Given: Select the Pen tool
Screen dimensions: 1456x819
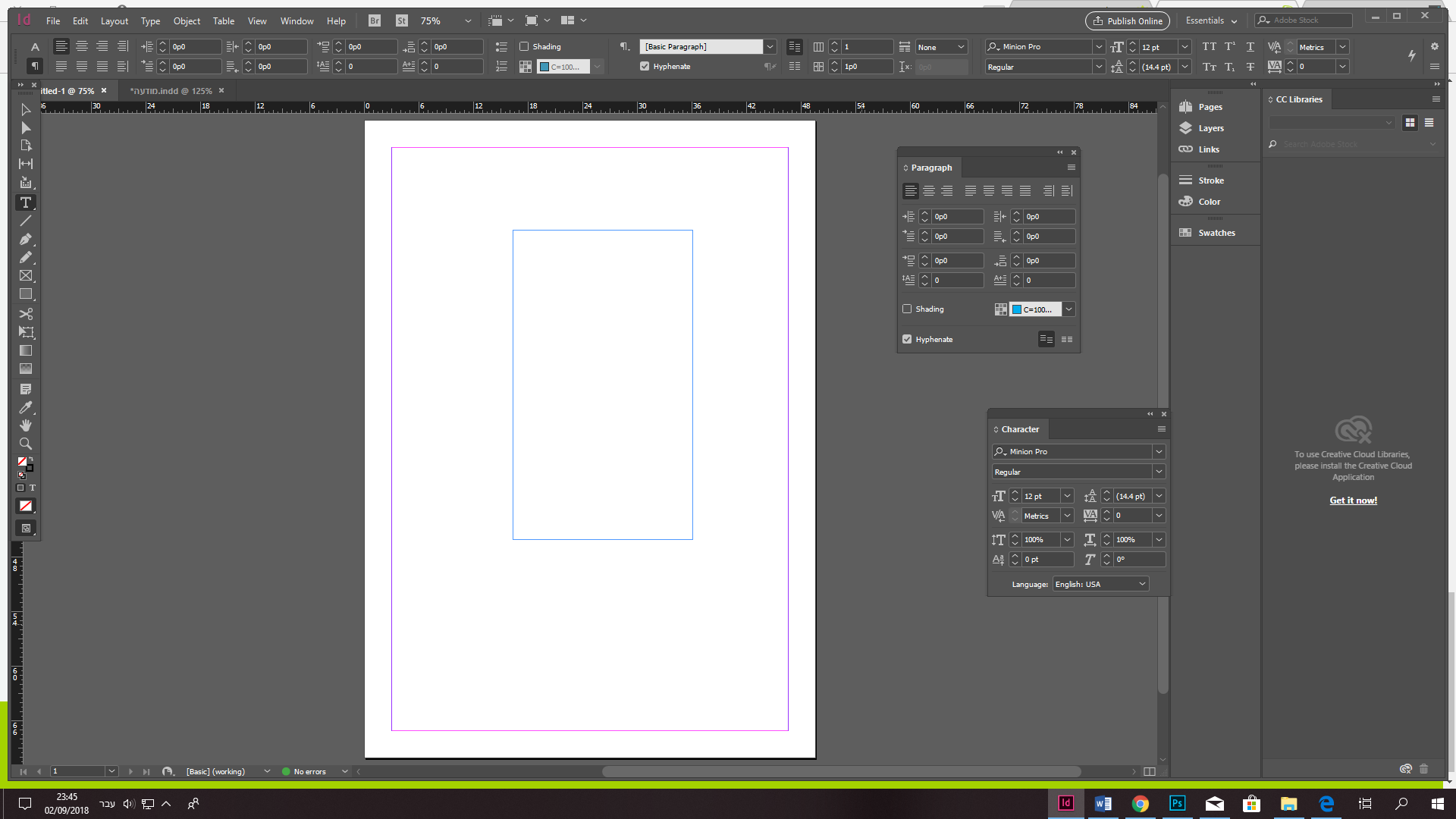Looking at the screenshot, I should tap(26, 239).
